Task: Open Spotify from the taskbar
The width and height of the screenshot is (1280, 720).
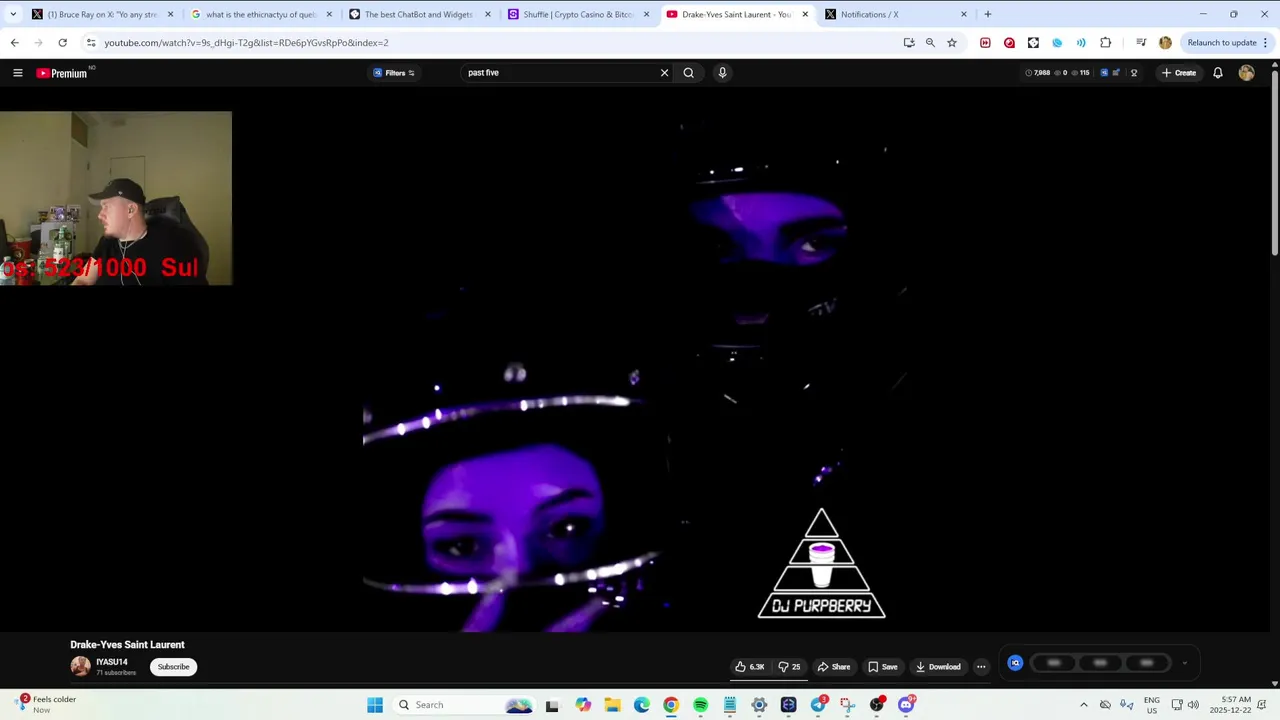Action: tap(700, 705)
